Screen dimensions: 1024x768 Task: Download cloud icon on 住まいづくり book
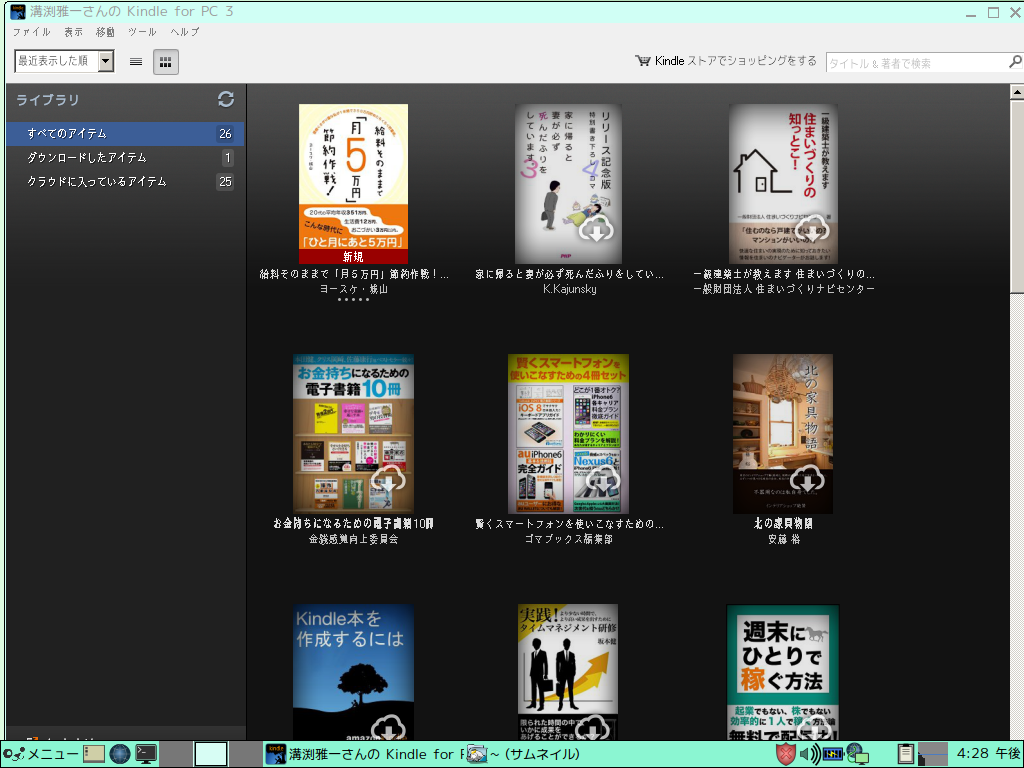(x=811, y=229)
